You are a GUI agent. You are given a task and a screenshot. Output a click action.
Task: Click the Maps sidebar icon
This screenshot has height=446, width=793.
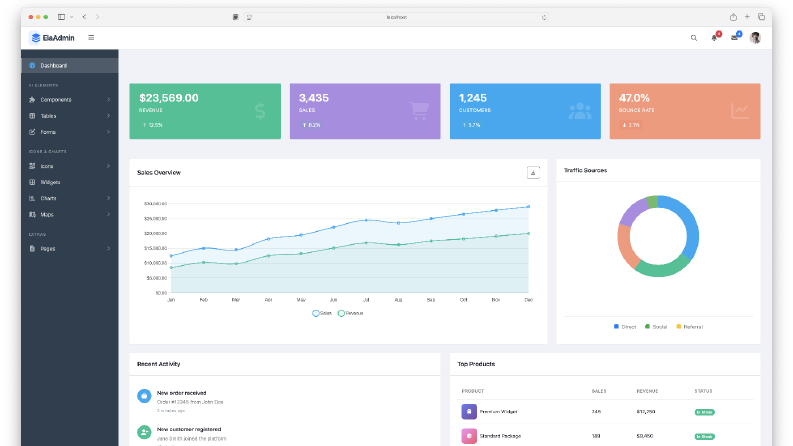pos(32,214)
